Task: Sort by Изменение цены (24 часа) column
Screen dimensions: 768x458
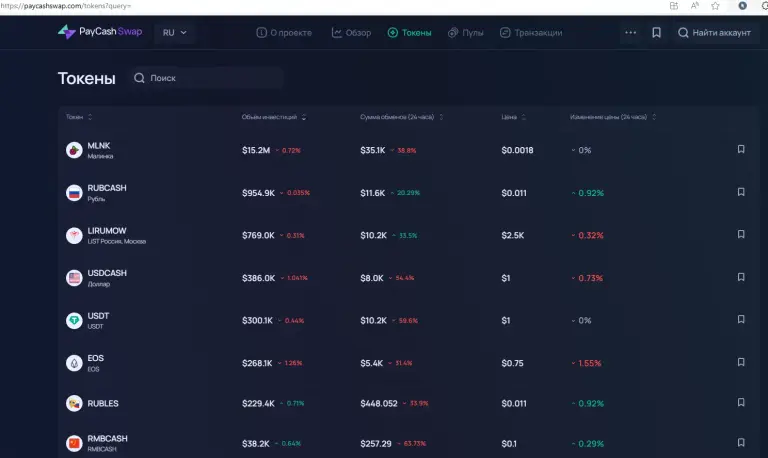Action: pos(613,117)
